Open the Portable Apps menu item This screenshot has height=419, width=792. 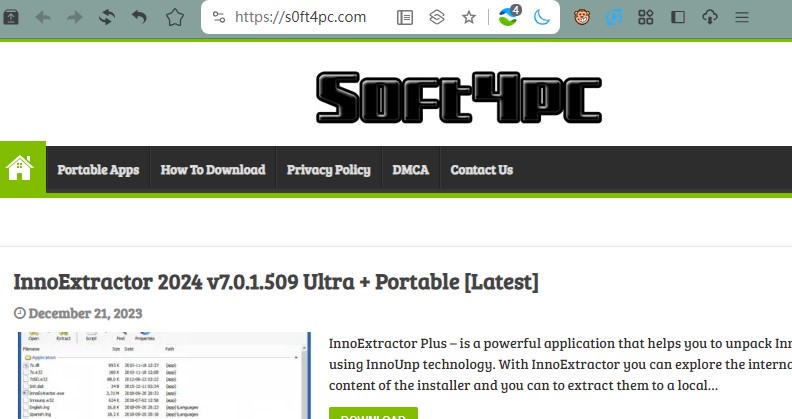[x=98, y=170]
